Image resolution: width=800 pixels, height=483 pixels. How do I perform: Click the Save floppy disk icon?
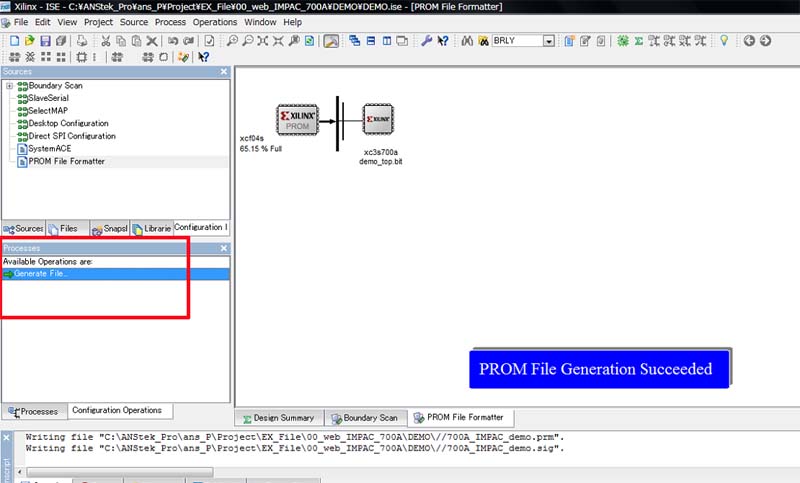[45, 41]
